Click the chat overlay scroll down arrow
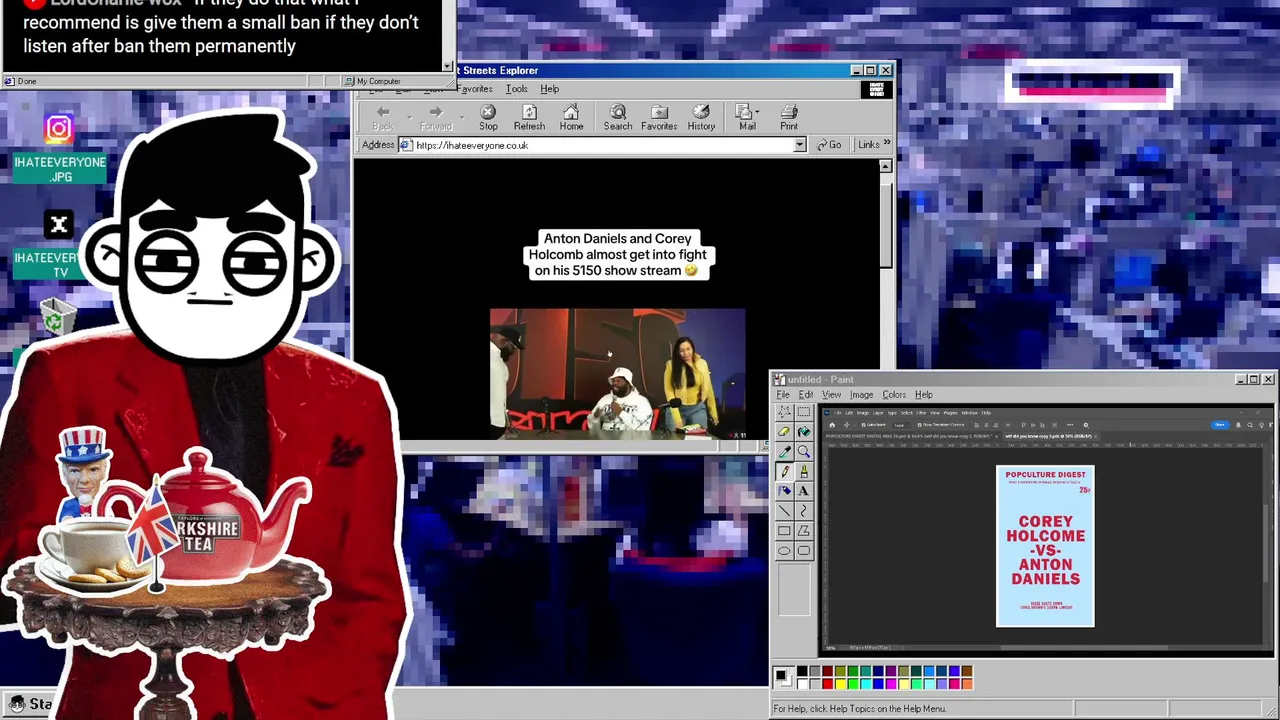 click(448, 66)
